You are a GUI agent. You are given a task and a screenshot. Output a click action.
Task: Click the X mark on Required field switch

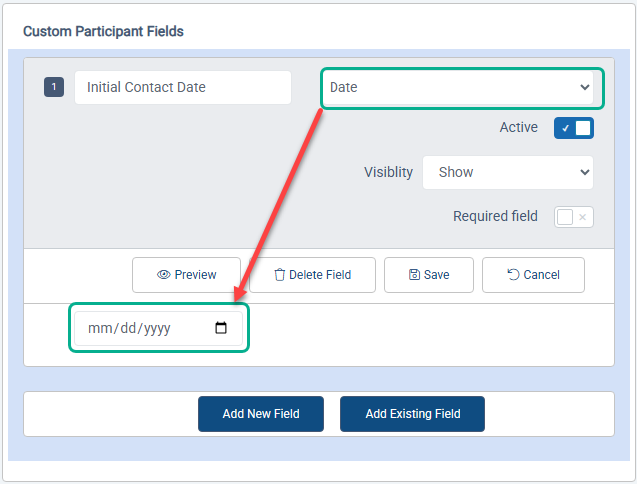tap(583, 217)
